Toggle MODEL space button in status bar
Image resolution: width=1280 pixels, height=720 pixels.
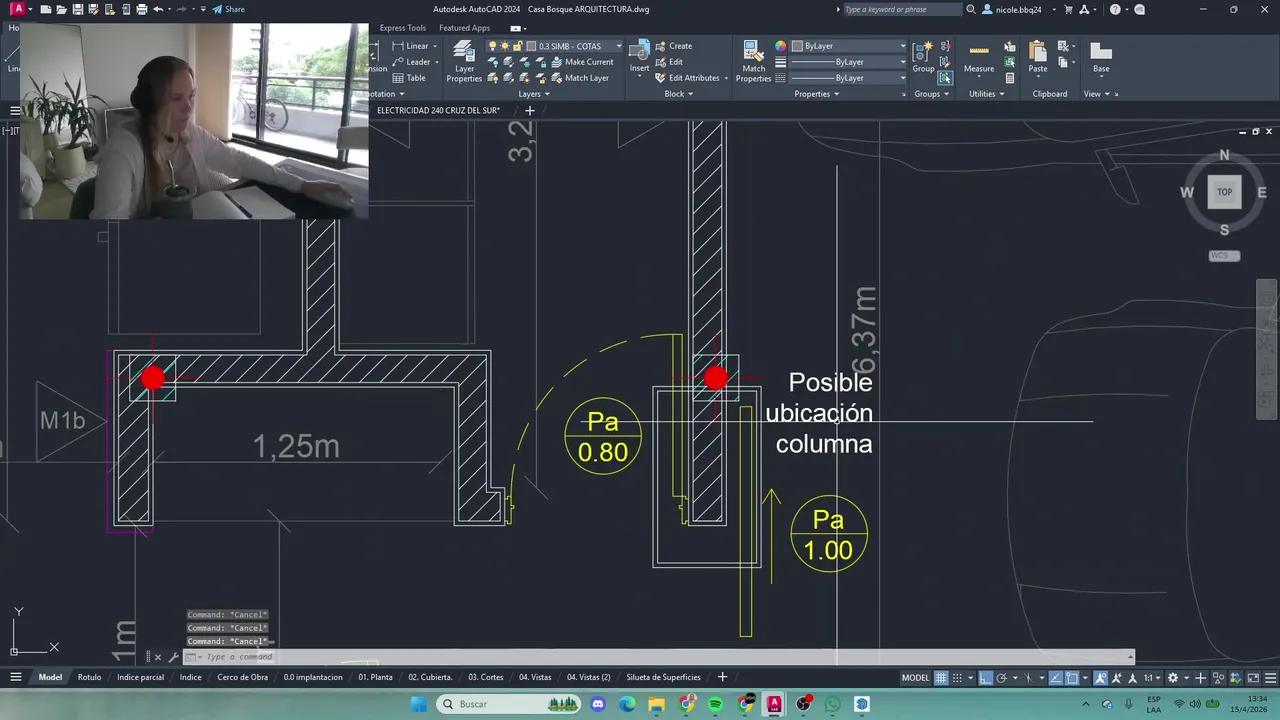(x=915, y=677)
